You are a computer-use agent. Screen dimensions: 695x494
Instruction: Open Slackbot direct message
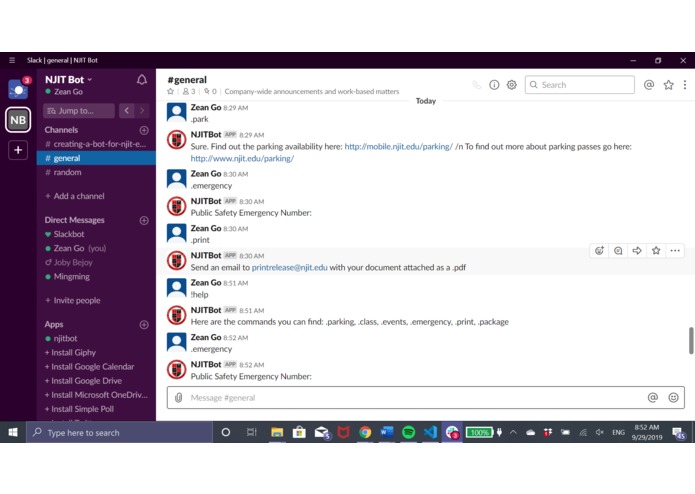(96, 234)
